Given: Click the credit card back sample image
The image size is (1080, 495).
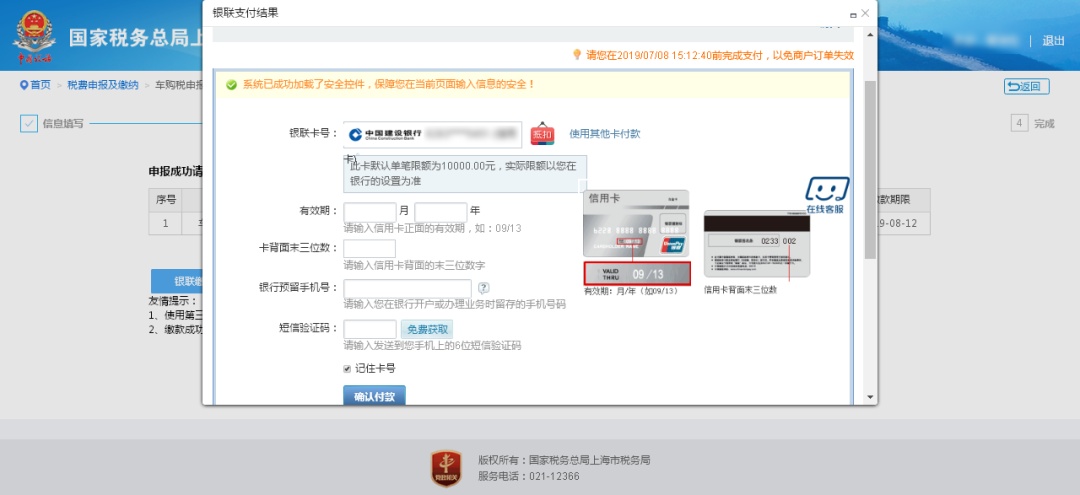Looking at the screenshot, I should click(757, 244).
